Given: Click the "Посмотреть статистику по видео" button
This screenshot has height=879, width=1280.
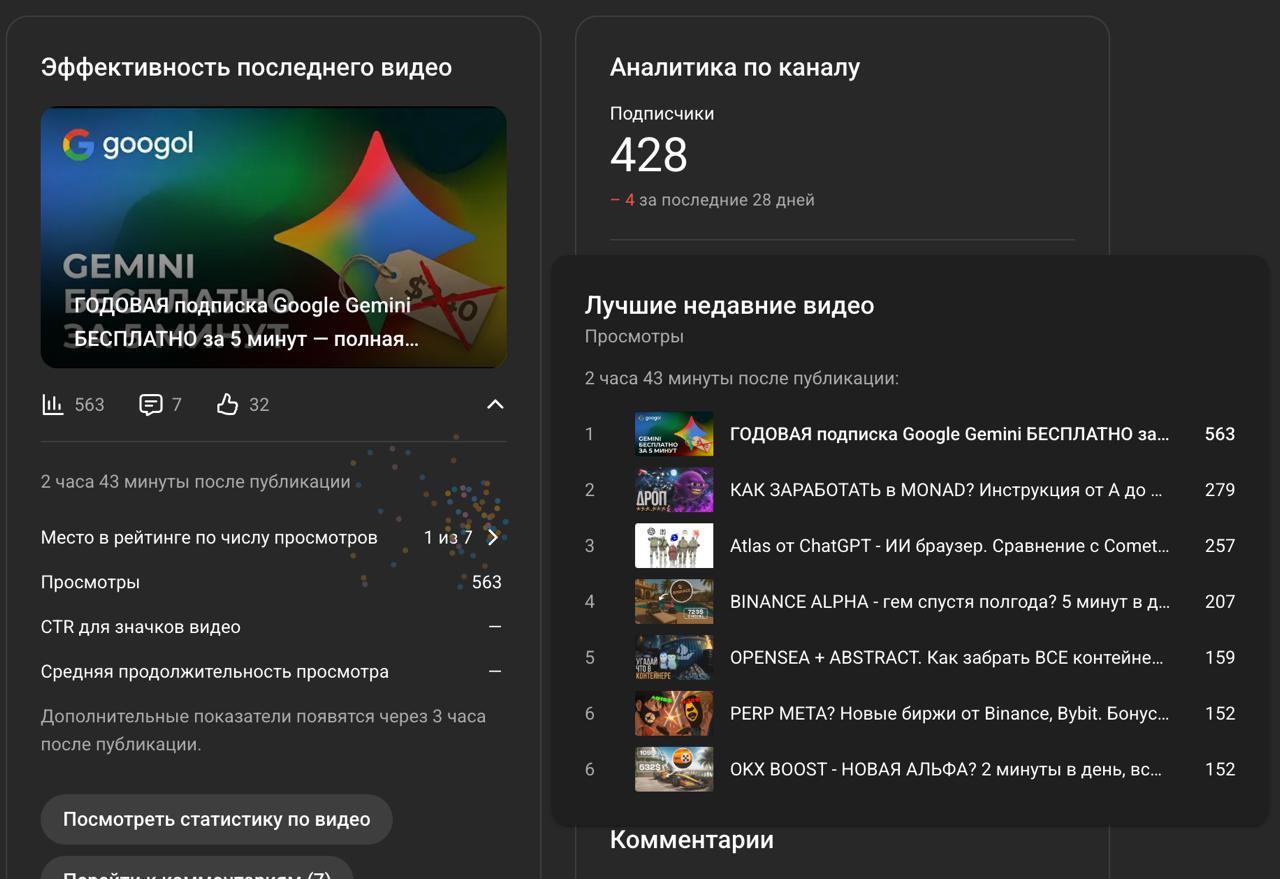Looking at the screenshot, I should [216, 820].
